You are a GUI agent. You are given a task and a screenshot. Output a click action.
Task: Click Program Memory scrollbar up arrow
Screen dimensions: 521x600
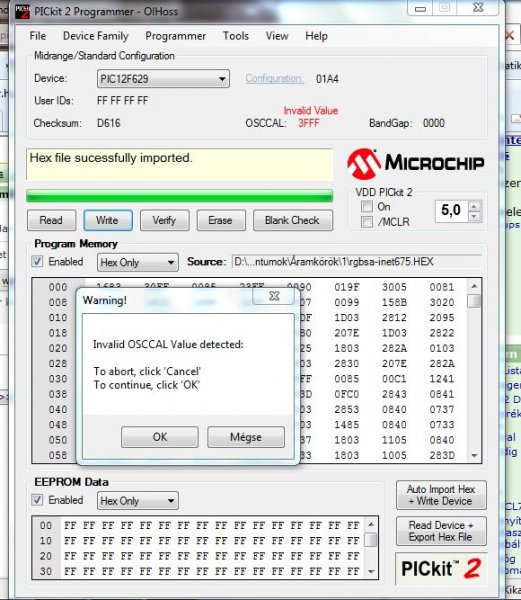pos(474,286)
